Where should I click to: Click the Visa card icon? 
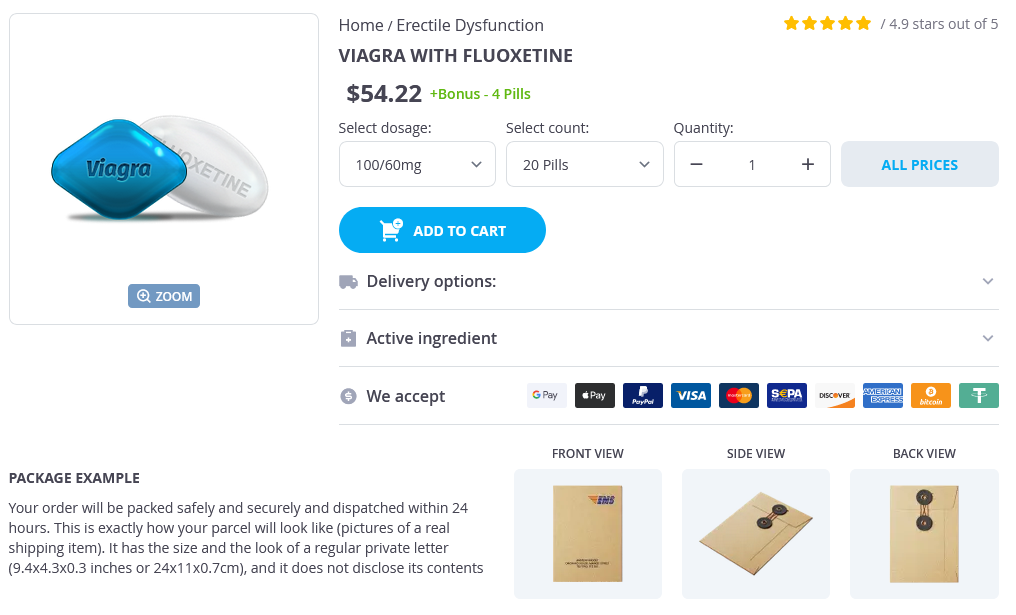click(691, 396)
